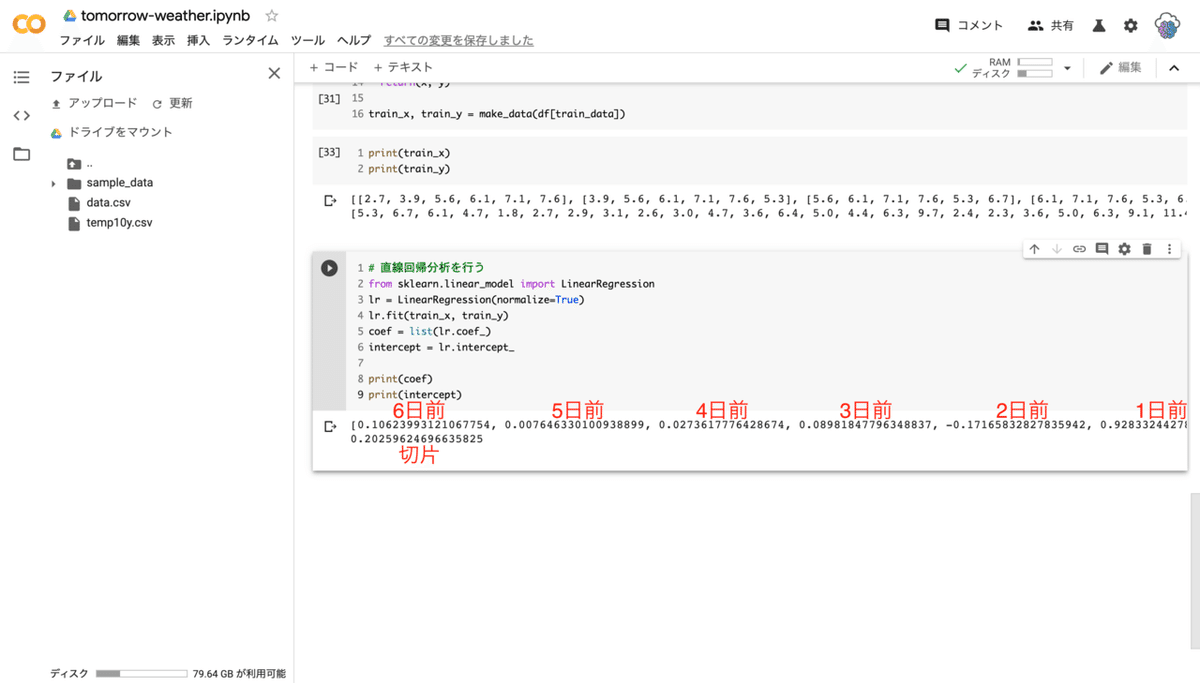Go to the parent directory '..'
Viewport: 1200px width, 683px height.
pos(79,163)
